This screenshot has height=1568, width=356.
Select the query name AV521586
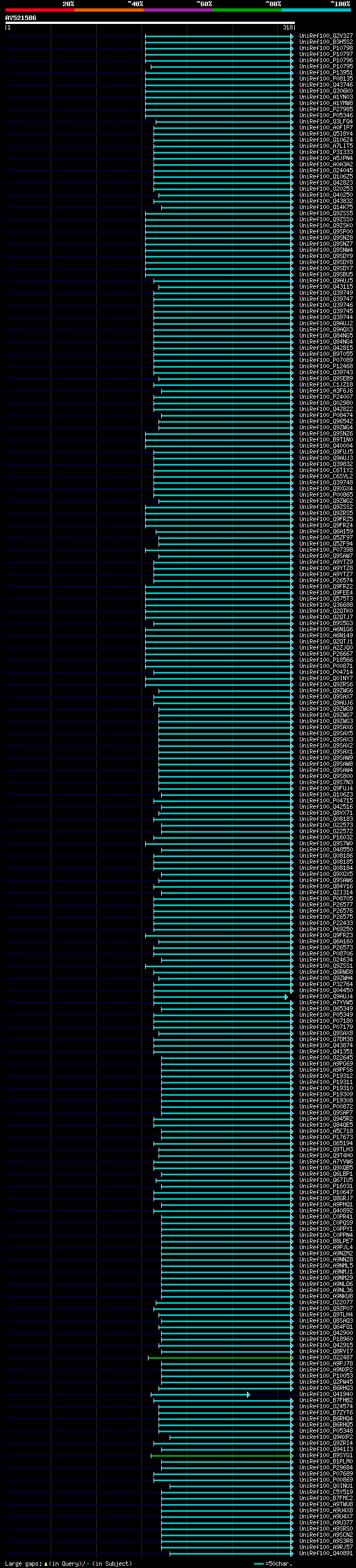(21, 18)
